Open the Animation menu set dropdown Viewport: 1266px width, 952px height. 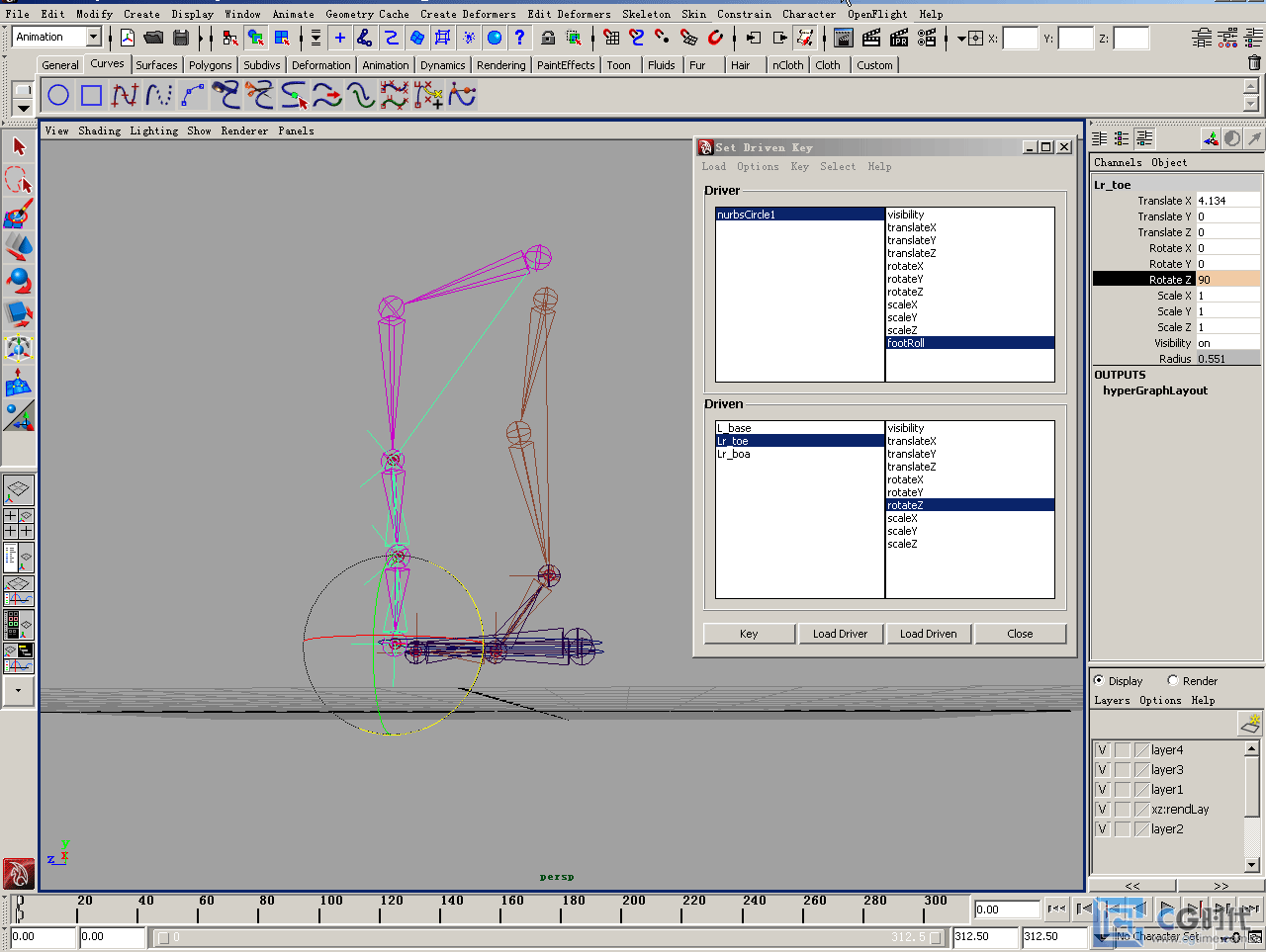[x=94, y=37]
